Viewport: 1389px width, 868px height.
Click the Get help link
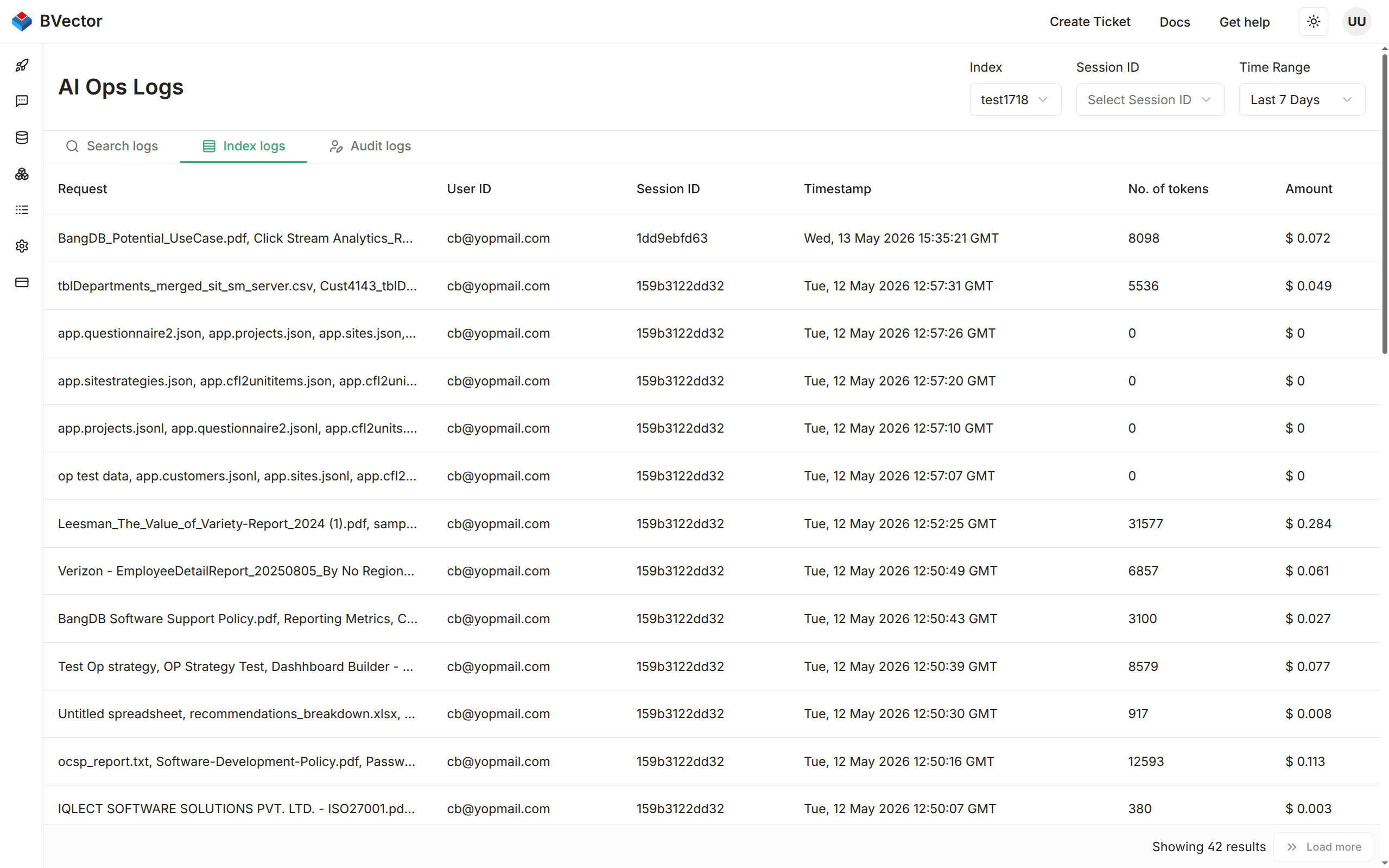(1245, 22)
